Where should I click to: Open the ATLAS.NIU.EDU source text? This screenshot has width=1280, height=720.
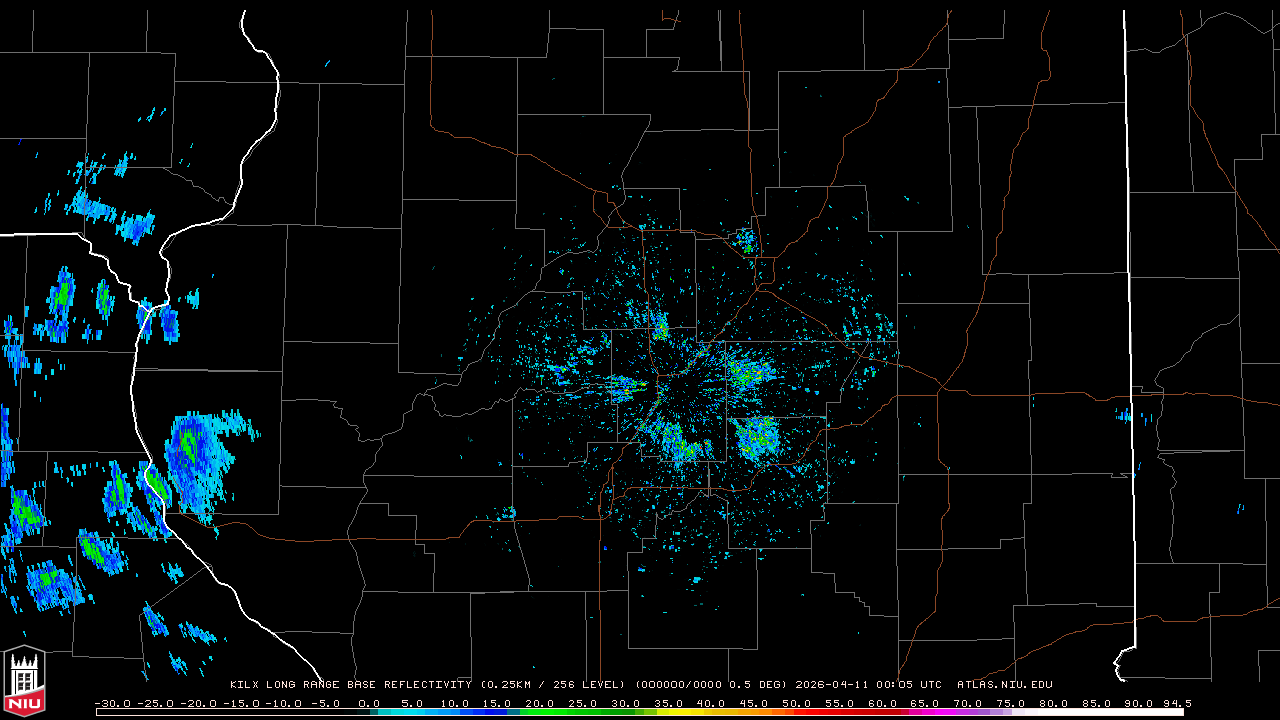1005,685
